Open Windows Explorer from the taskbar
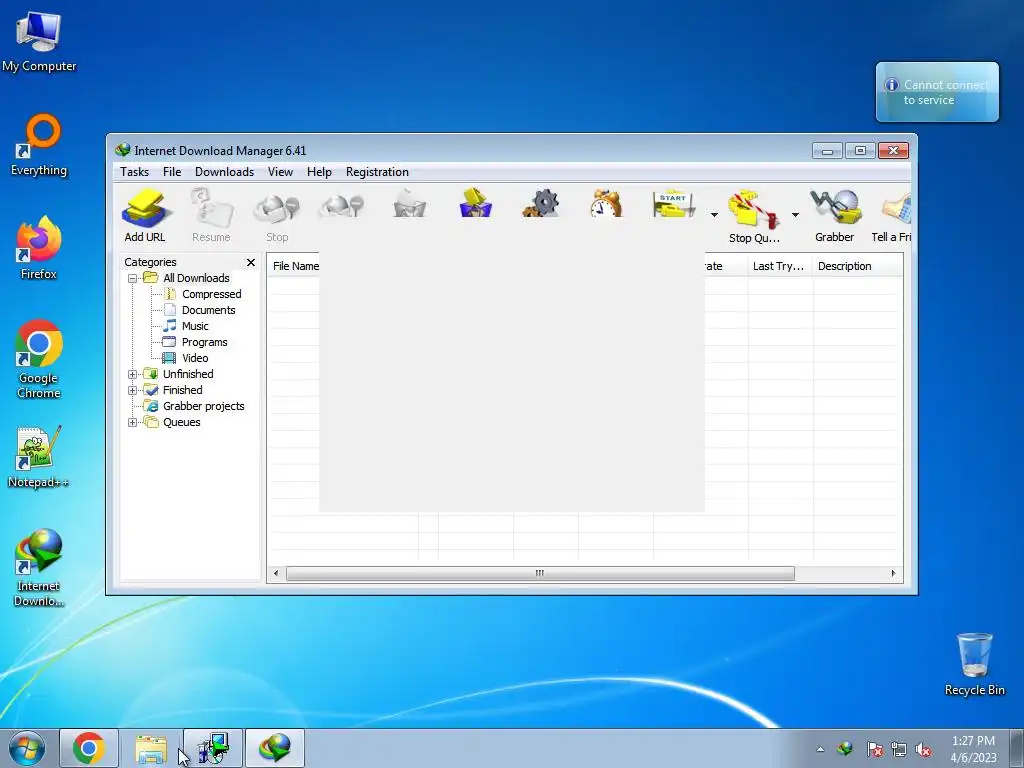This screenshot has height=768, width=1024. pos(151,748)
